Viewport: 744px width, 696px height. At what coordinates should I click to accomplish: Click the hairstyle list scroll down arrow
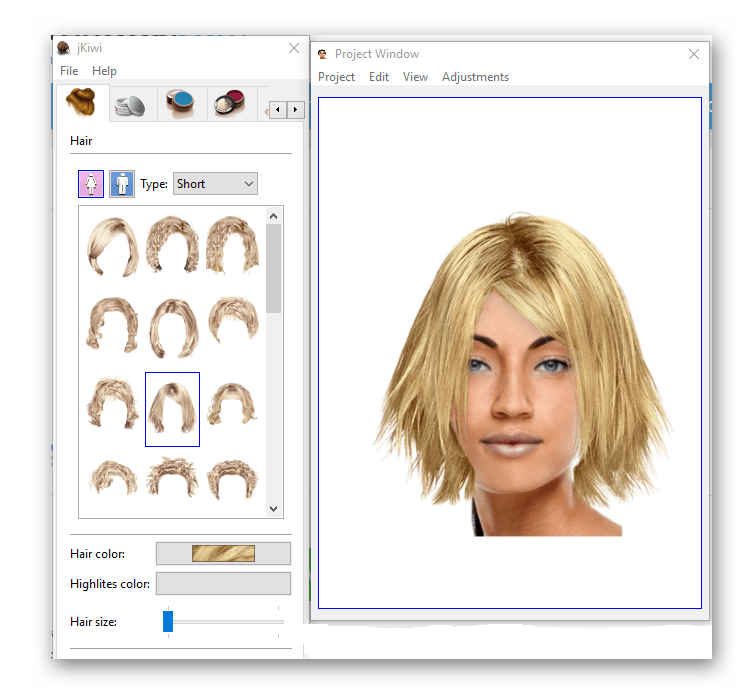point(273,509)
